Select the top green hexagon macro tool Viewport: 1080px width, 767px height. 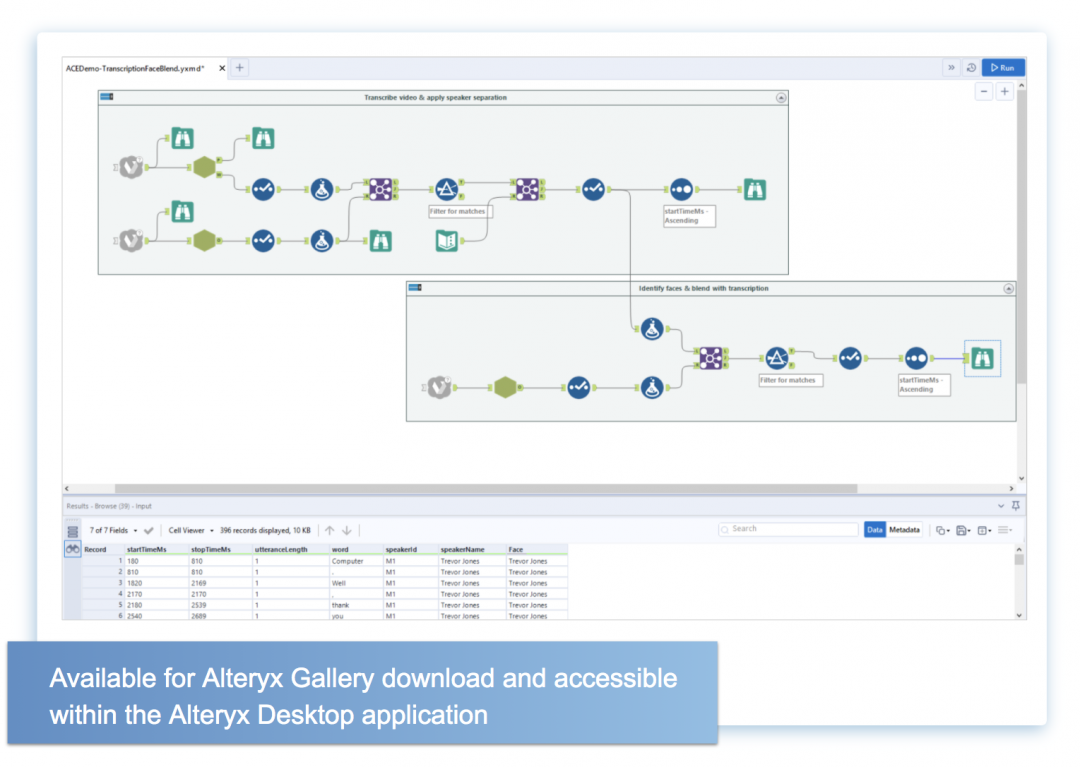205,167
